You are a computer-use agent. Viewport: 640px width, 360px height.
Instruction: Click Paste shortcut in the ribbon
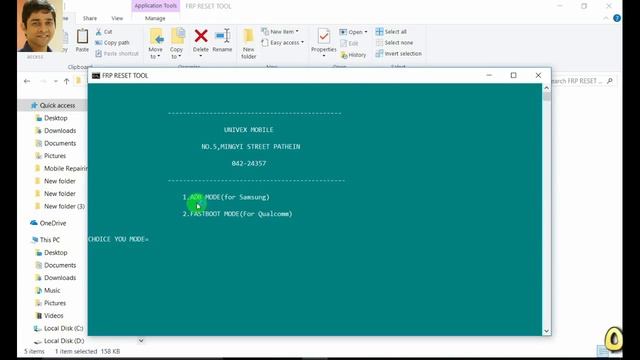coord(117,53)
